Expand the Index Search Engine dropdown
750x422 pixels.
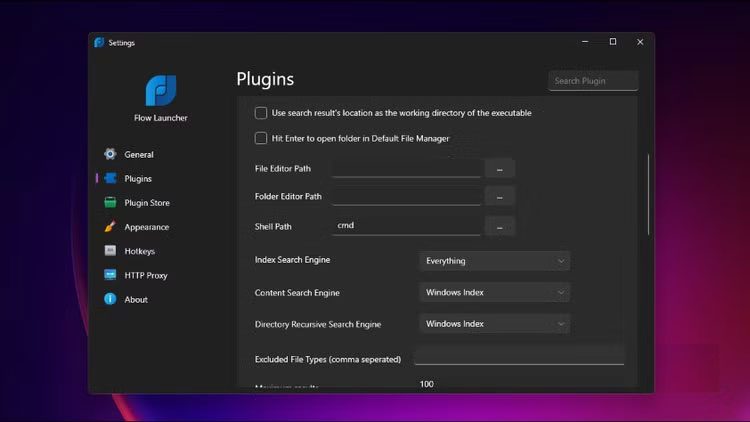click(495, 261)
